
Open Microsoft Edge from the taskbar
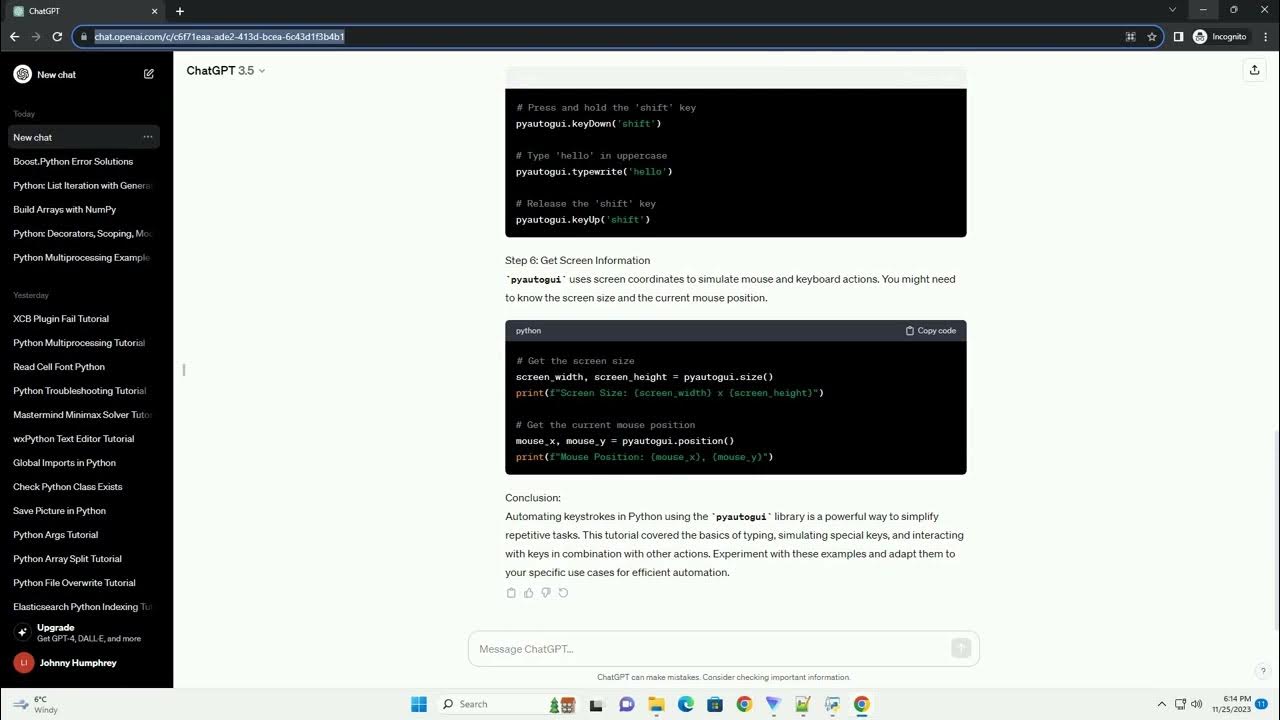pyautogui.click(x=686, y=704)
